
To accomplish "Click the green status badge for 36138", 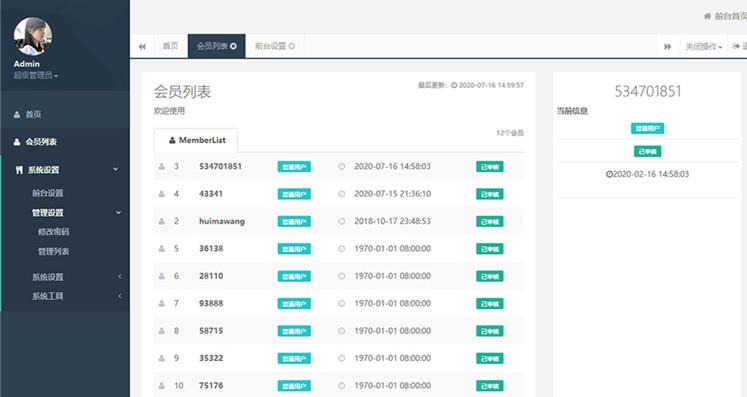I will [489, 249].
